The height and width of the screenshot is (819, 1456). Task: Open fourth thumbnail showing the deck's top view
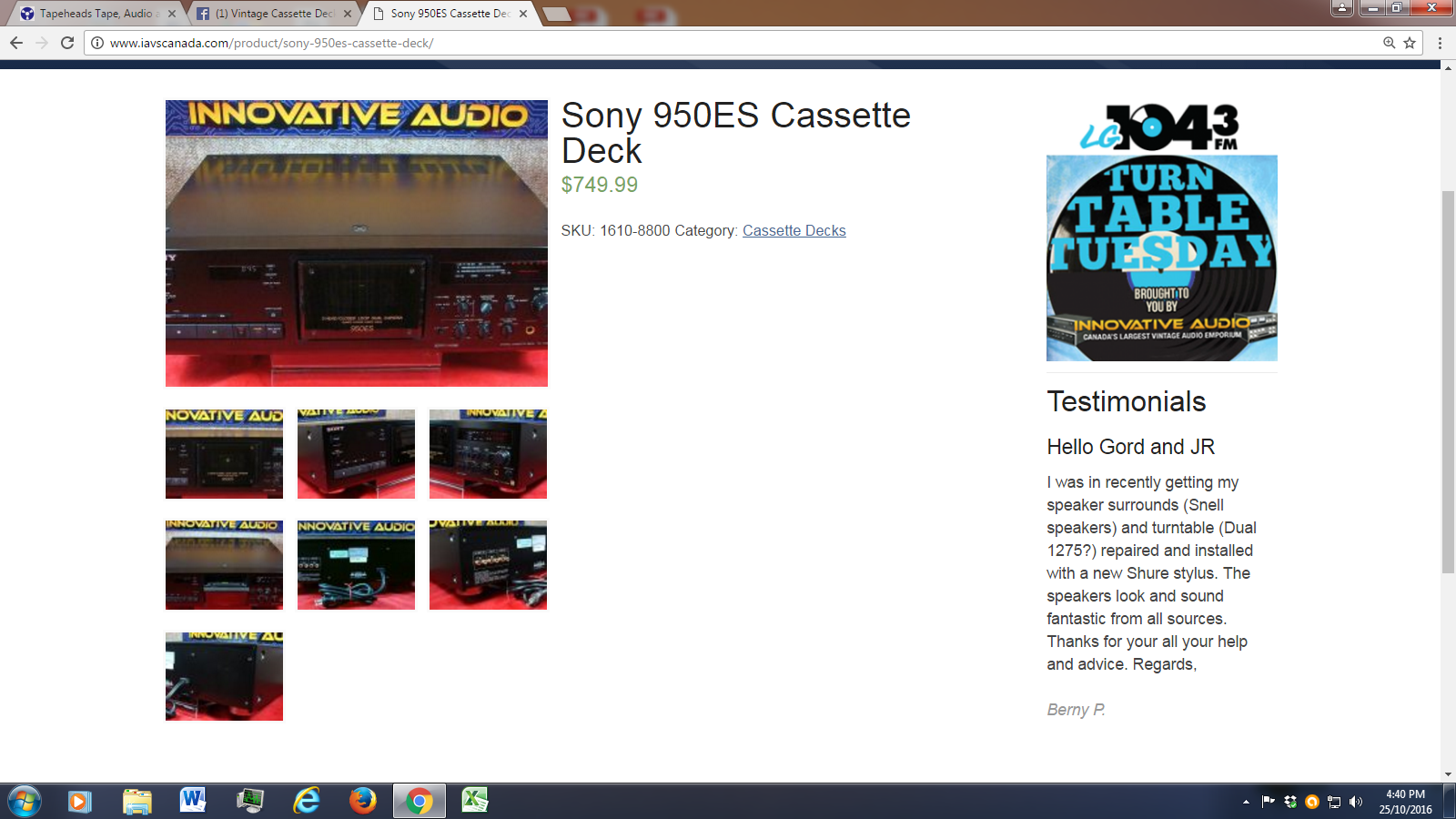(224, 565)
